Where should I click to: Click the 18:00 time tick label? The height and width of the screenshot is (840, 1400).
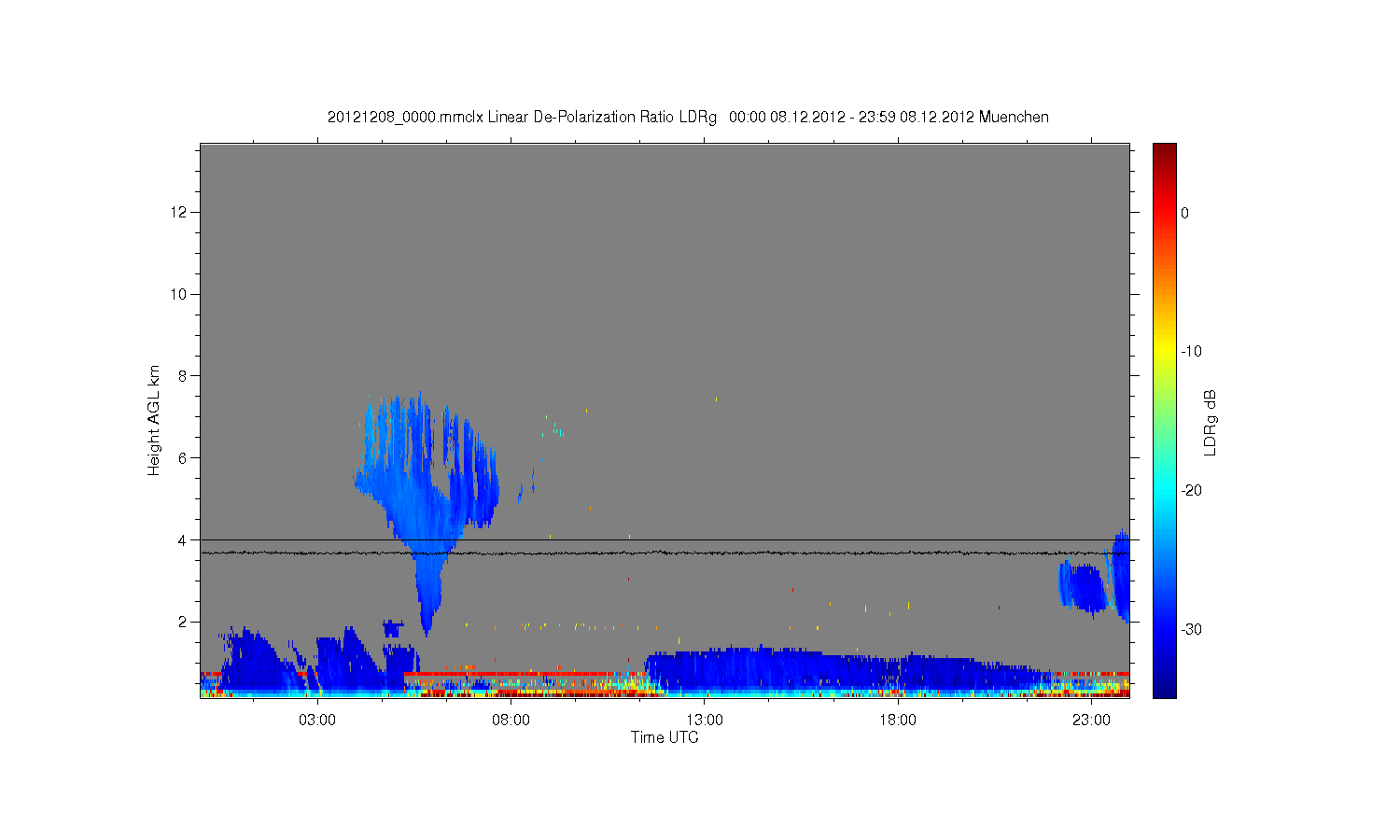pos(898,721)
